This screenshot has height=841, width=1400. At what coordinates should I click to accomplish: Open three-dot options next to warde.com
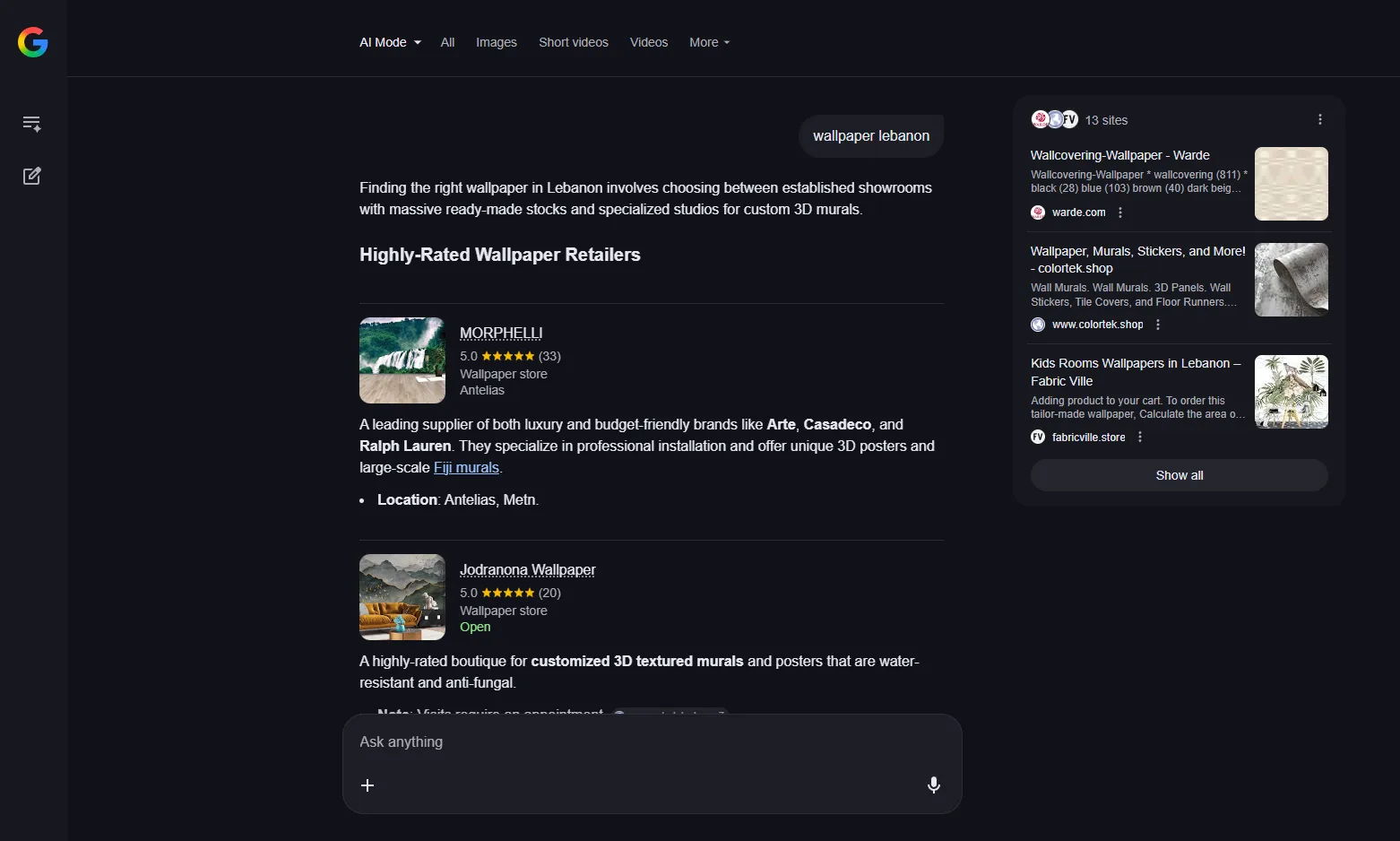coord(1120,212)
